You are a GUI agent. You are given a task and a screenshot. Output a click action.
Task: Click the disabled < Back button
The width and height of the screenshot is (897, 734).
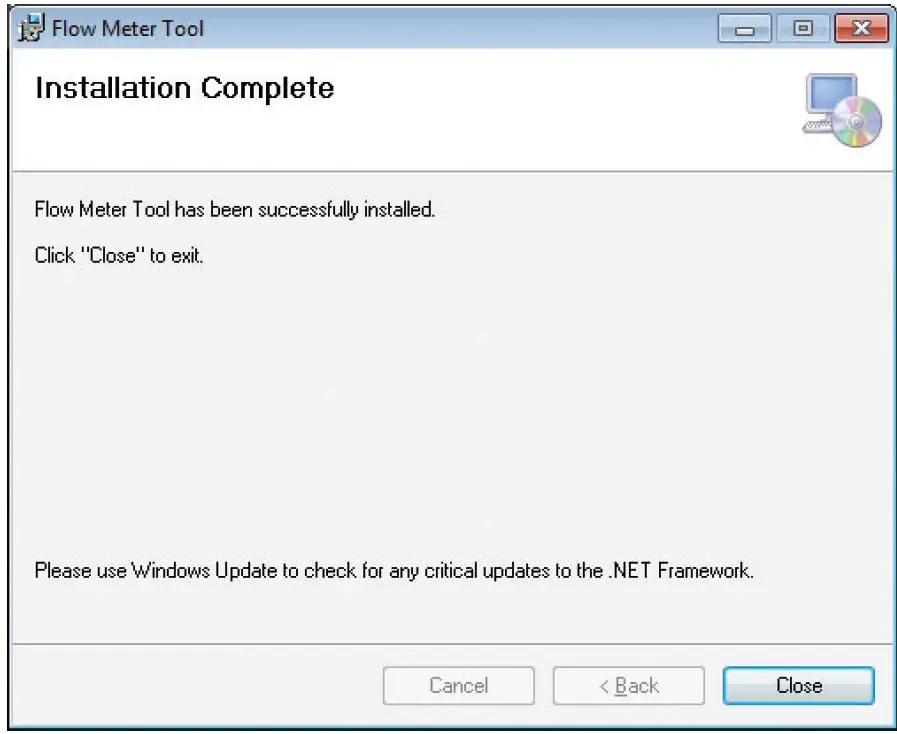629,685
